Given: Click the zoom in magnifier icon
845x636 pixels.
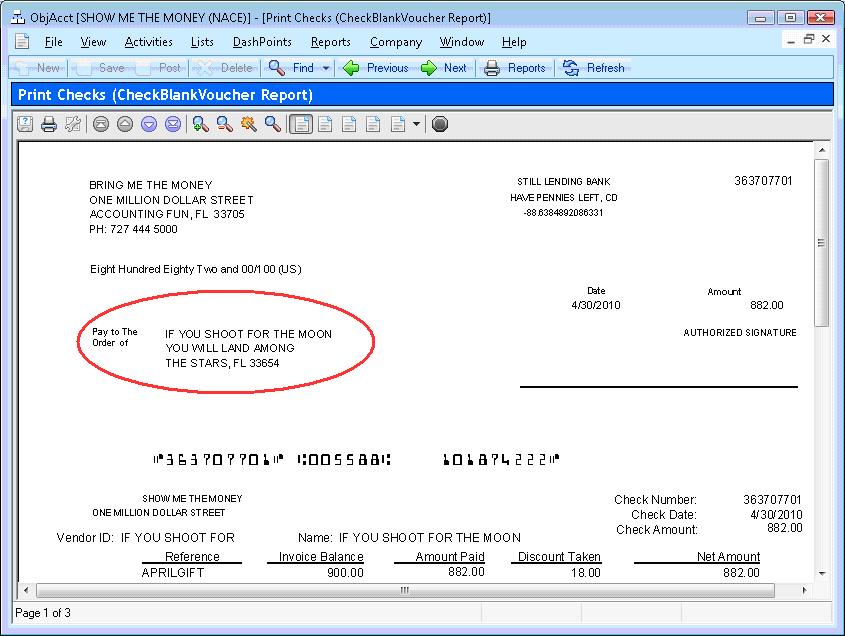Looking at the screenshot, I should [200, 124].
